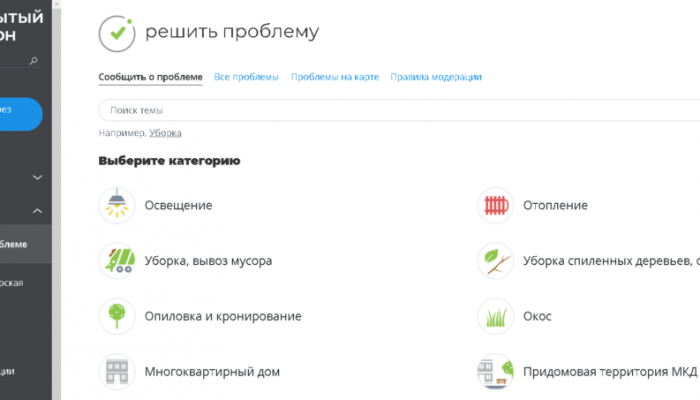Open the Уборка спиленных деревьев branch icon
700x400 pixels.
pos(495,261)
